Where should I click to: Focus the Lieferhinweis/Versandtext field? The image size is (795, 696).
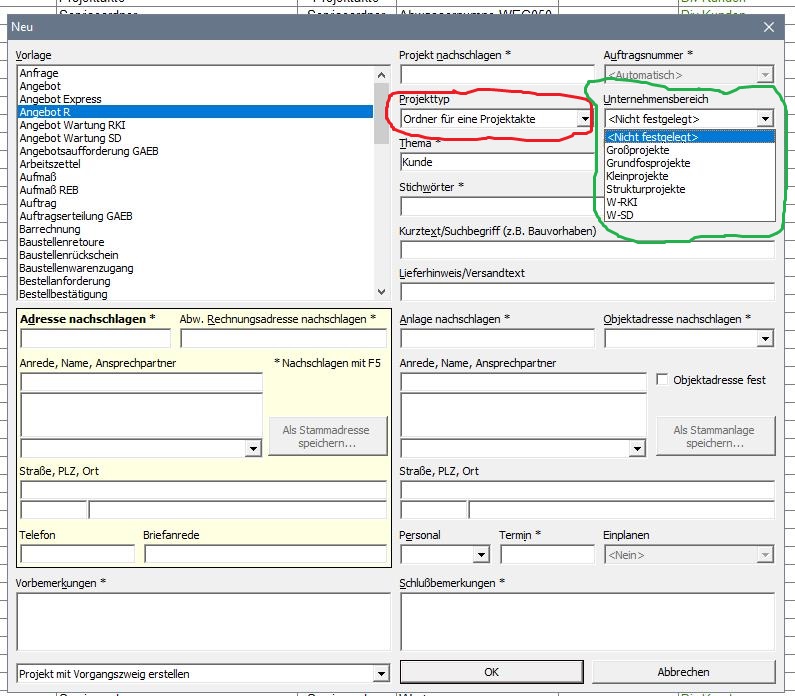pos(587,292)
